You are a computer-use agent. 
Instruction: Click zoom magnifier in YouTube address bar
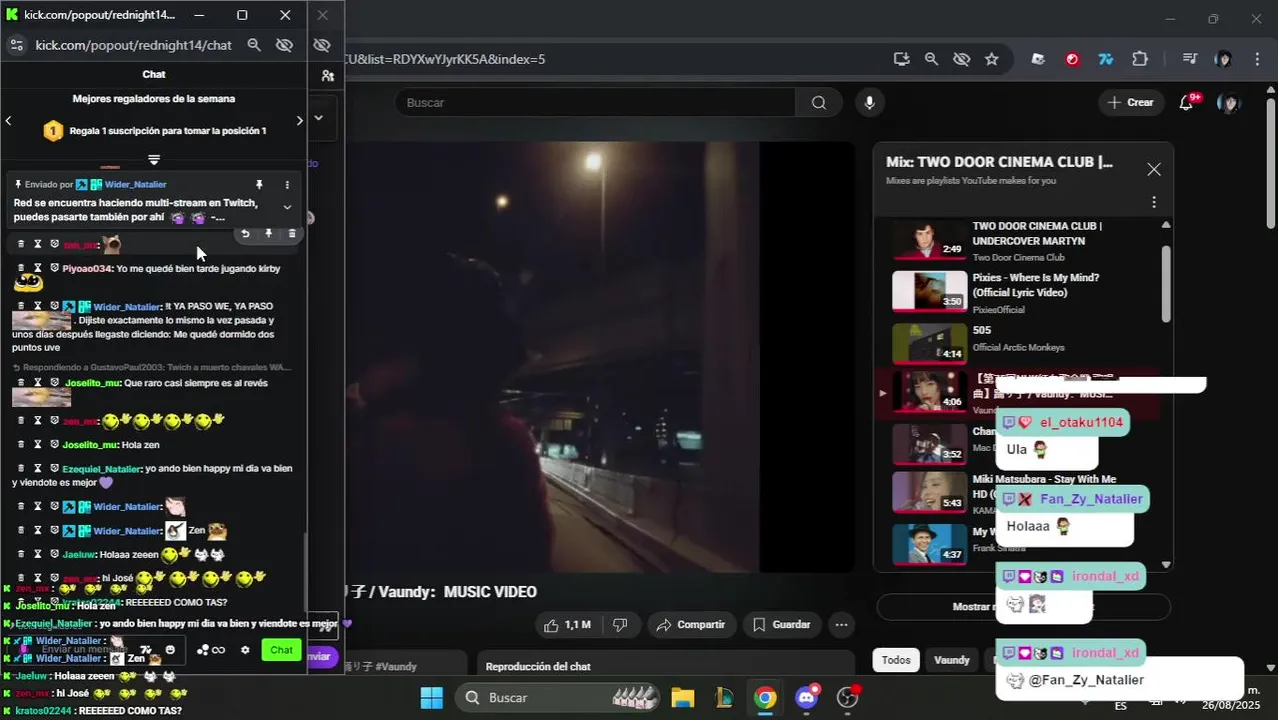click(931, 59)
